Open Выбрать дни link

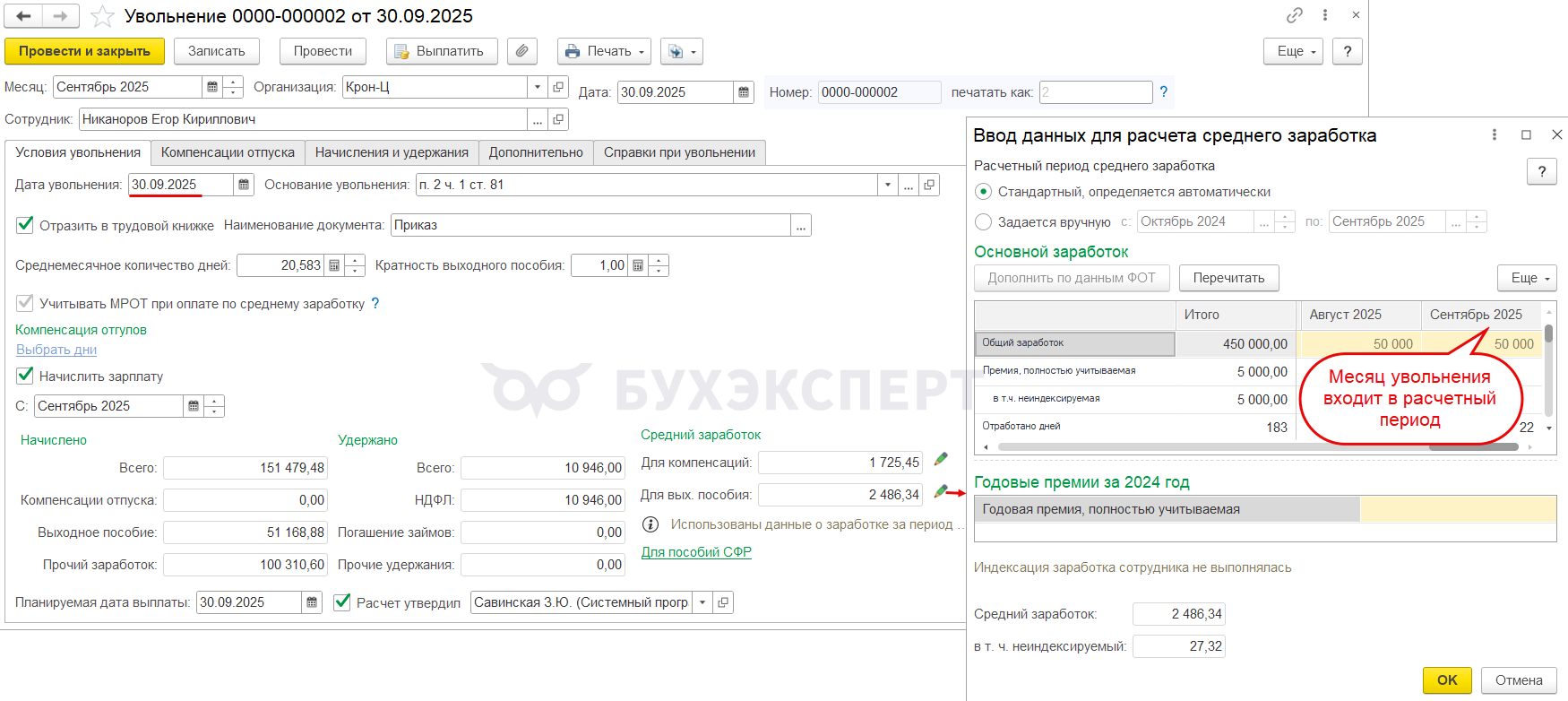tap(56, 350)
